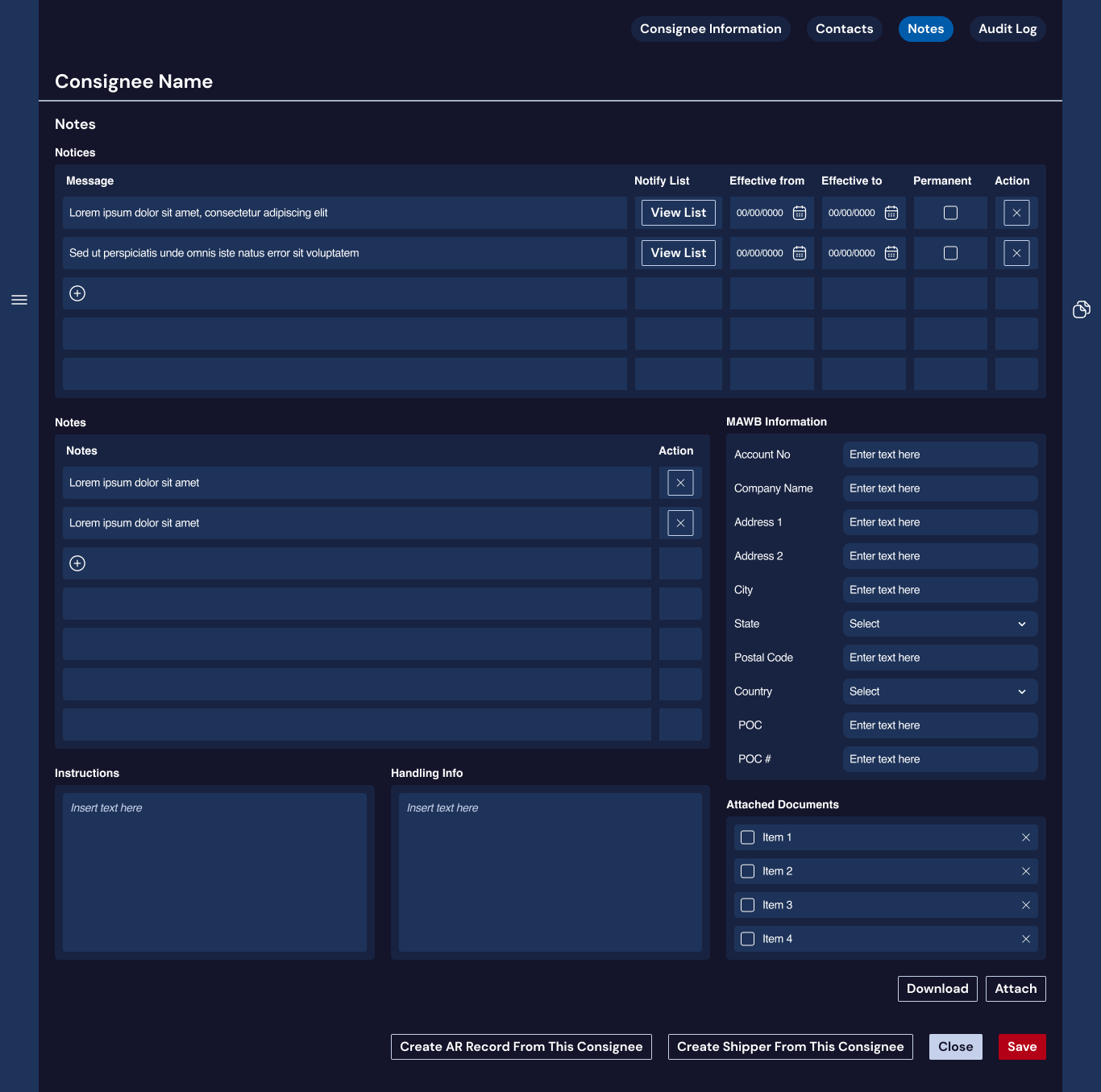This screenshot has height=1092, width=1101.
Task: Focus the POC # input field
Action: (941, 759)
